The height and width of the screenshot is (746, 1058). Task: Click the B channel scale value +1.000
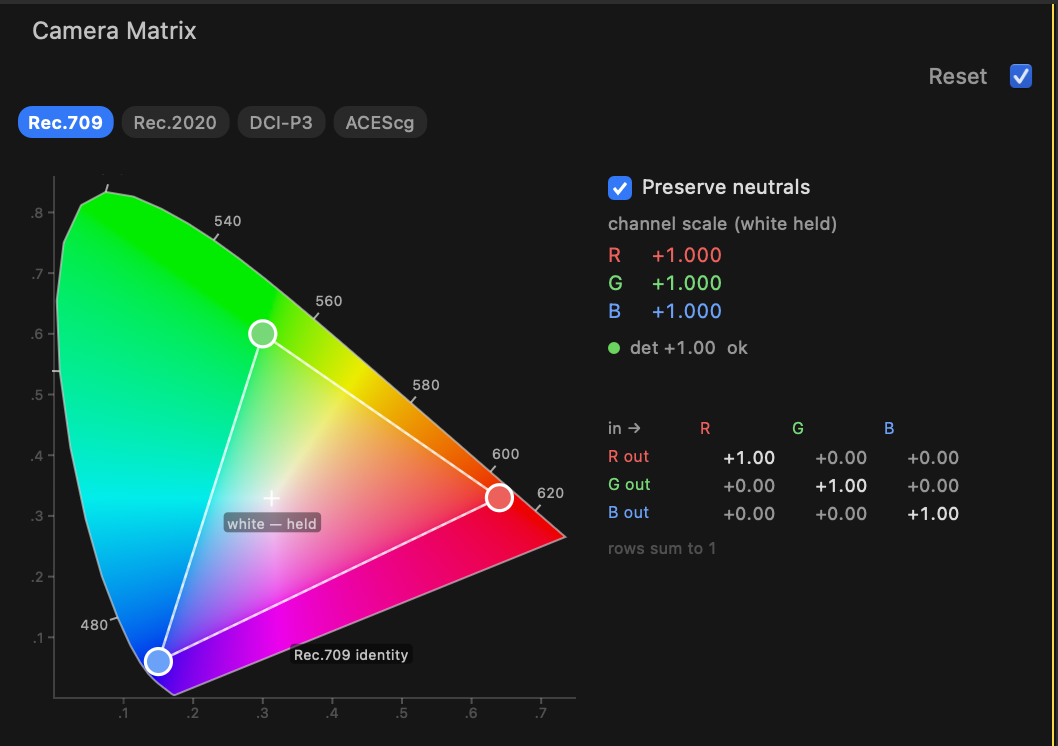click(686, 311)
